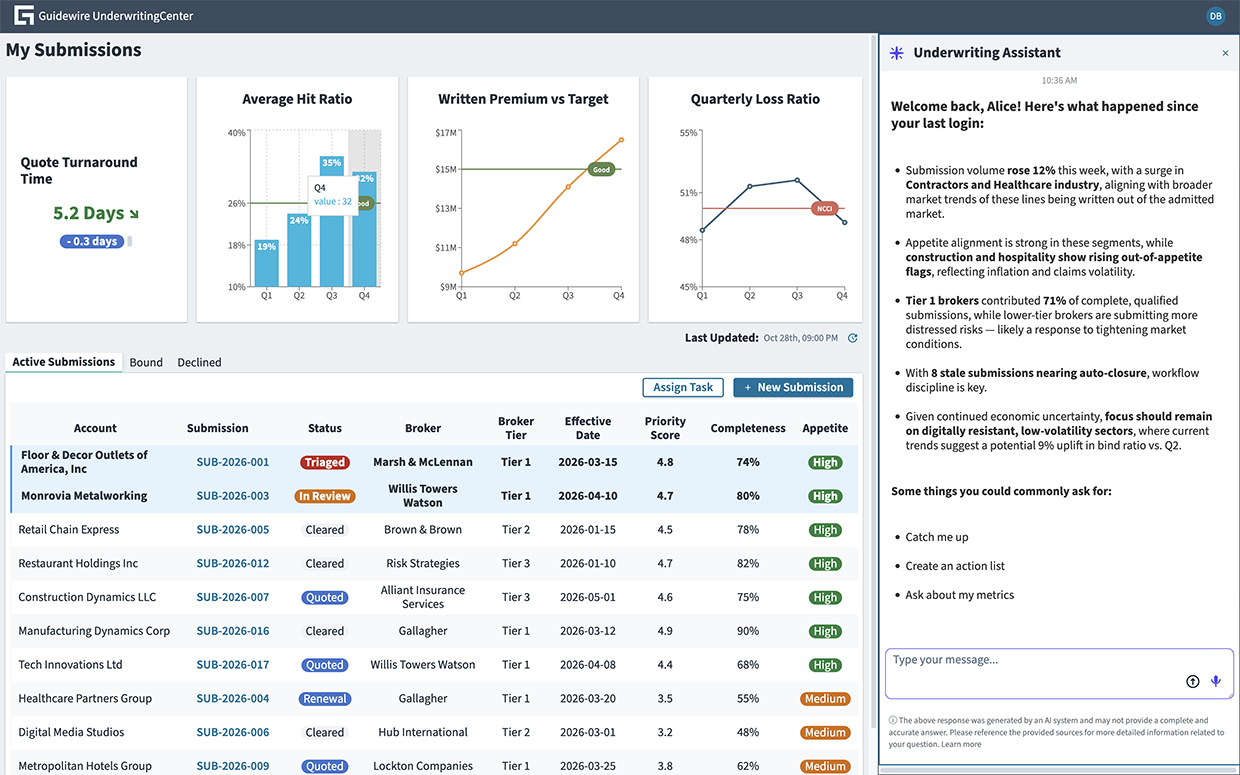1240x775 pixels.
Task: Click the Good marker on Written Premium chart
Action: (x=601, y=170)
